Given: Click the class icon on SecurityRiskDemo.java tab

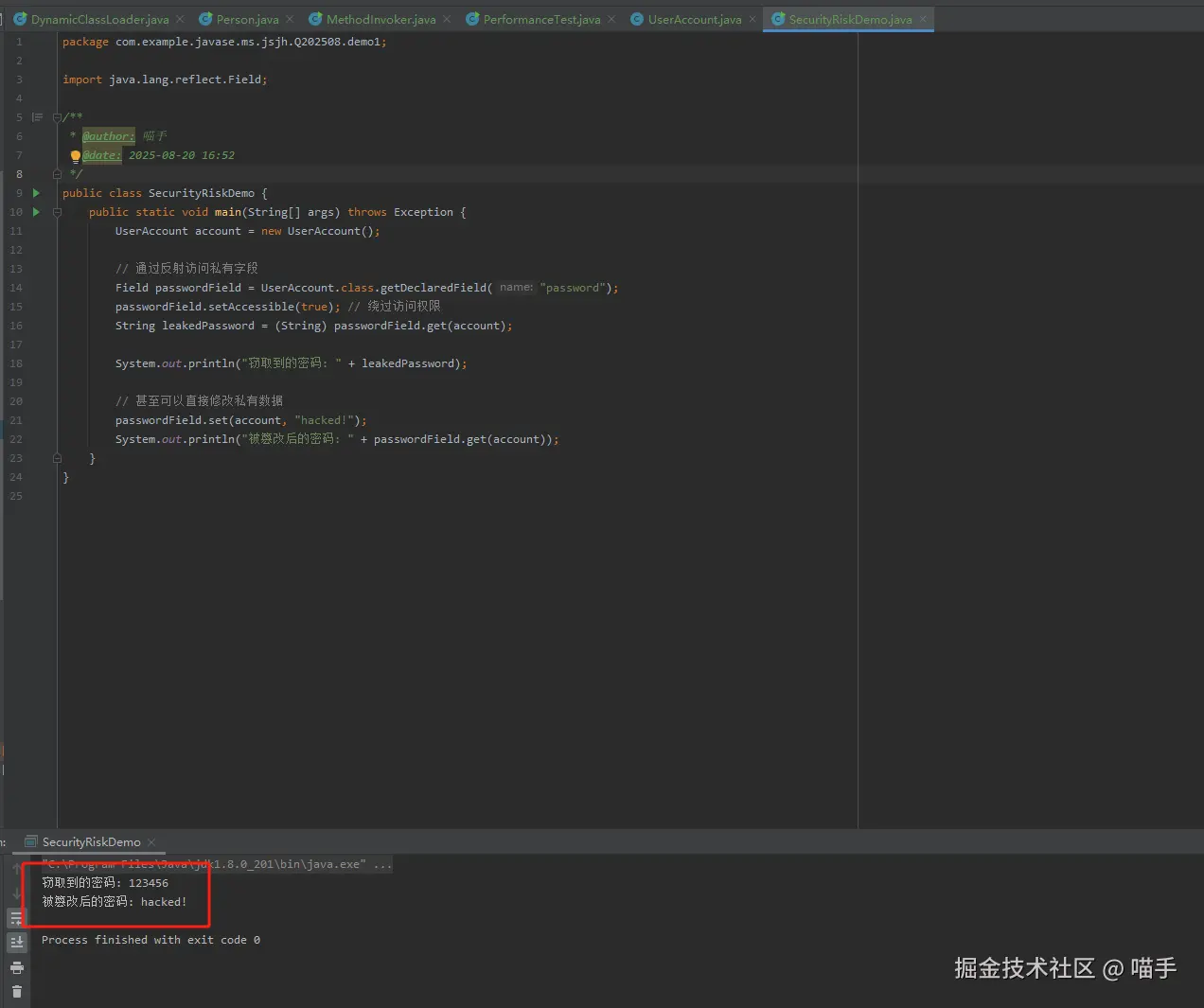Looking at the screenshot, I should [778, 19].
